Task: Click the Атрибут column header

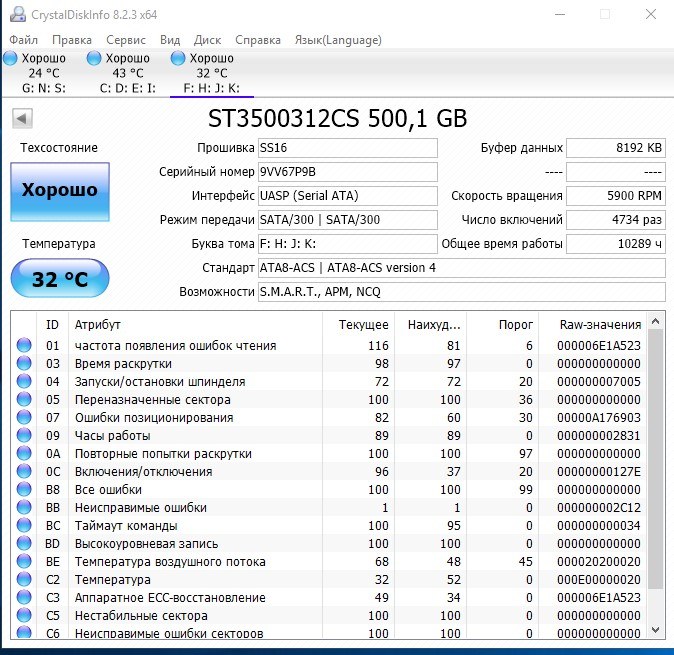Action: (x=98, y=324)
